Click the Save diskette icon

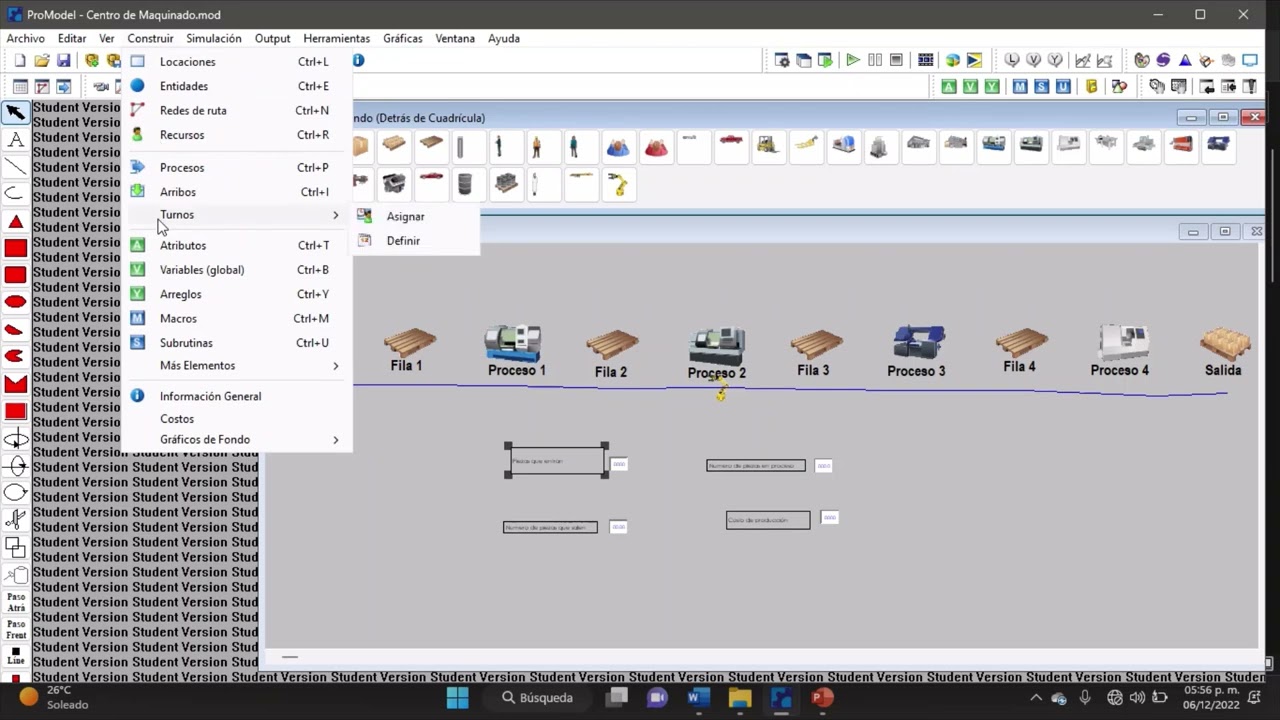click(64, 61)
